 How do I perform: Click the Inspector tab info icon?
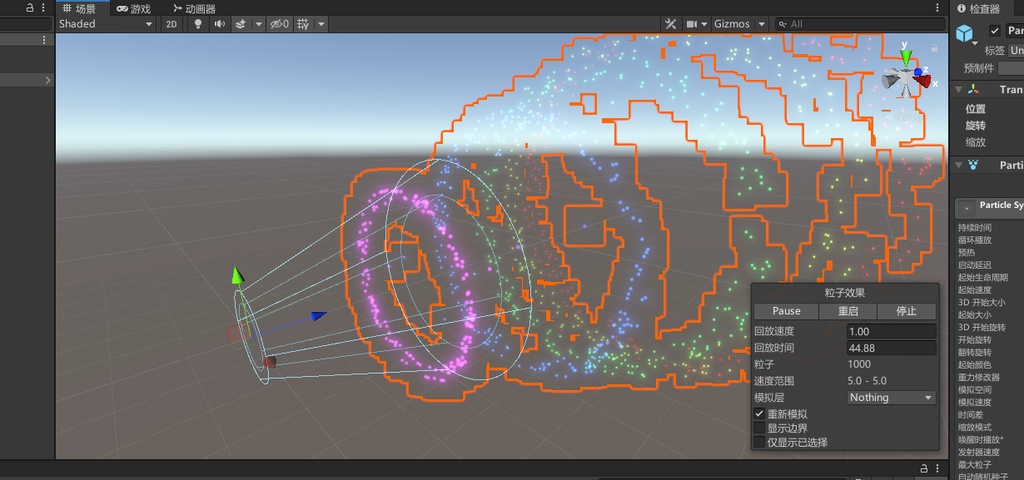961,8
